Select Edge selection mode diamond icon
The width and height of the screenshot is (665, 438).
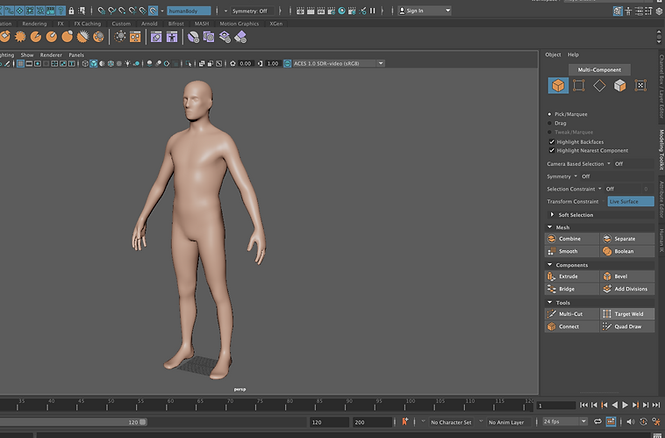click(599, 86)
